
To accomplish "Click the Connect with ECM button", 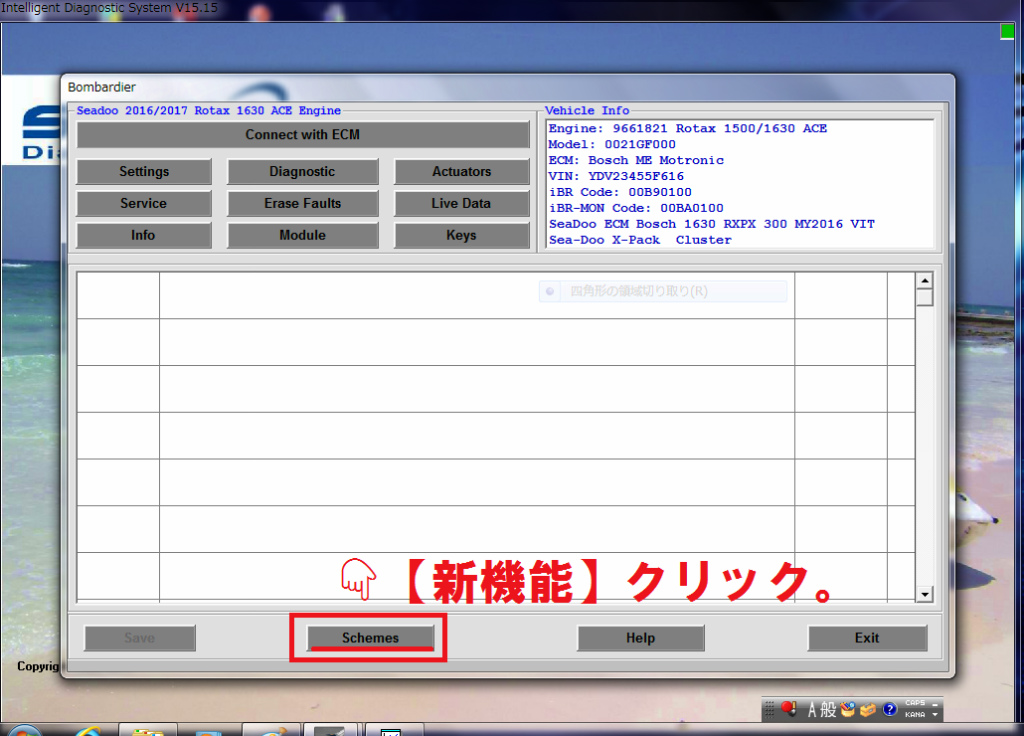I will pyautogui.click(x=303, y=135).
